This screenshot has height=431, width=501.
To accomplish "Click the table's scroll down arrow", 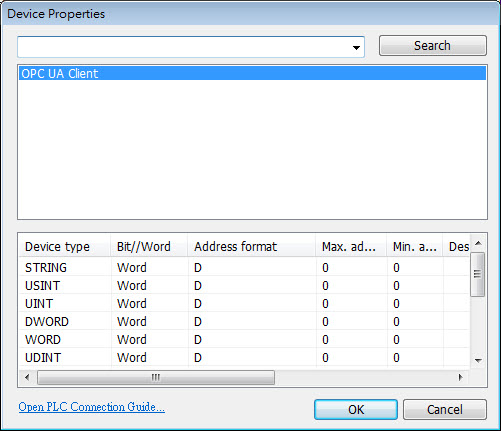I will point(478,360).
